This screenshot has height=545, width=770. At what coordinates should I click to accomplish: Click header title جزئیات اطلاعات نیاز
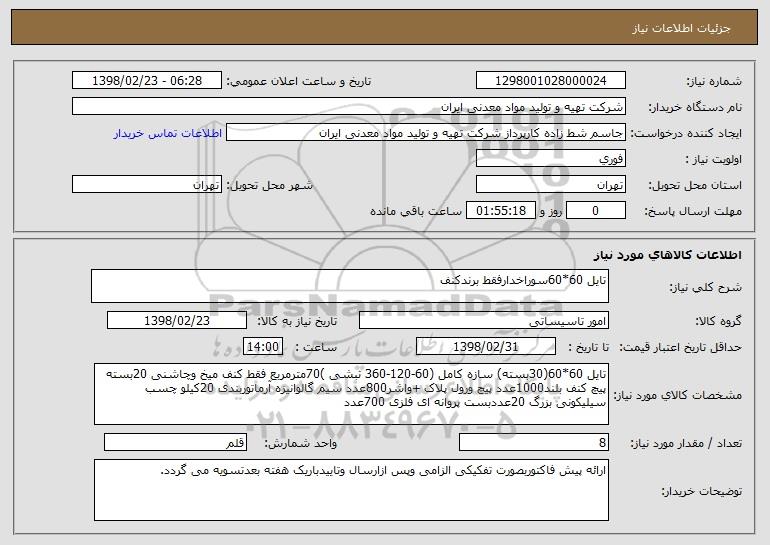point(681,28)
